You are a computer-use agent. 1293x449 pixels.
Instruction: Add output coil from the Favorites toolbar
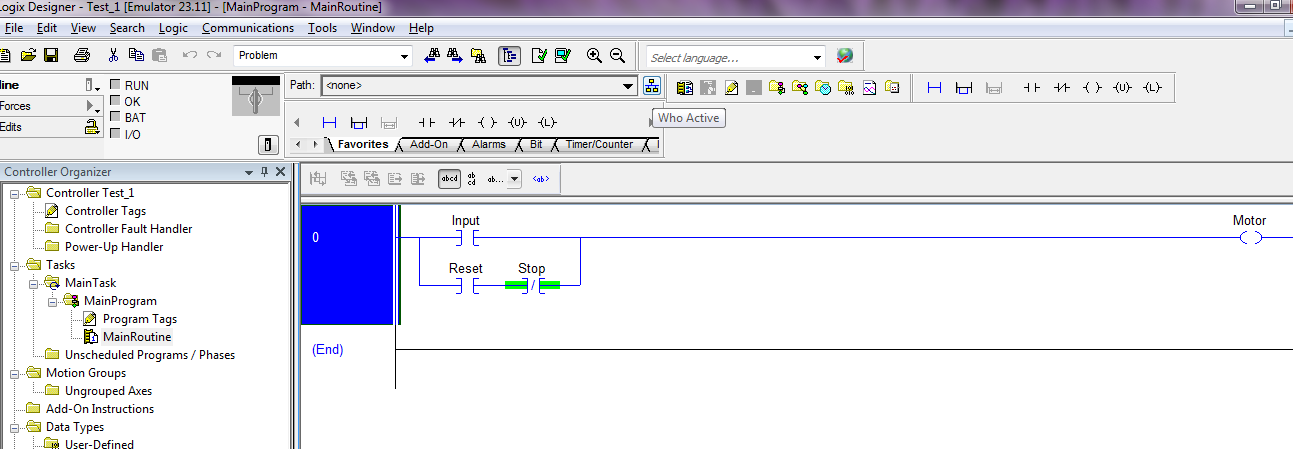point(487,122)
